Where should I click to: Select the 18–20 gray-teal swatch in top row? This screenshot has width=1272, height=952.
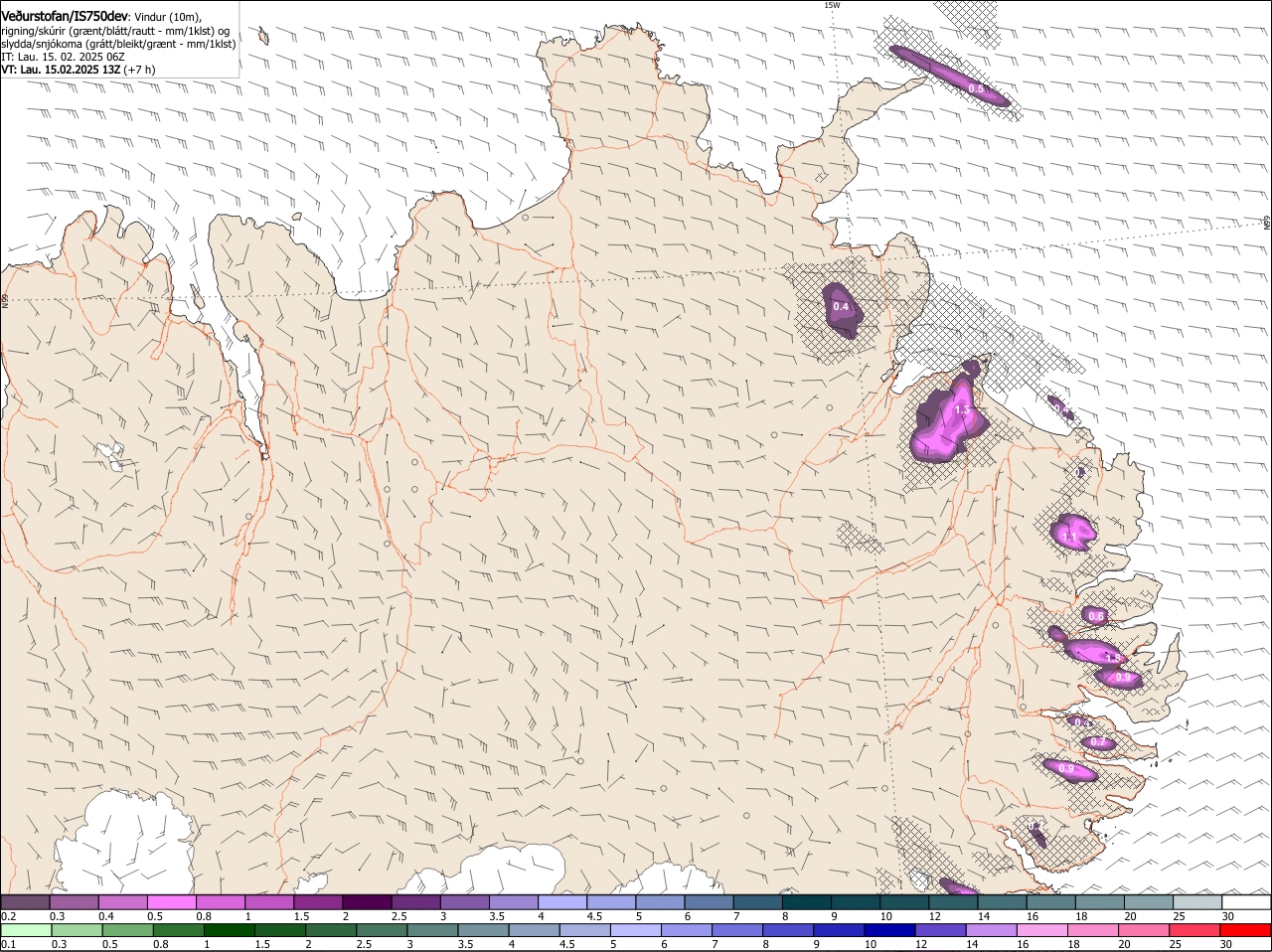tap(1100, 901)
